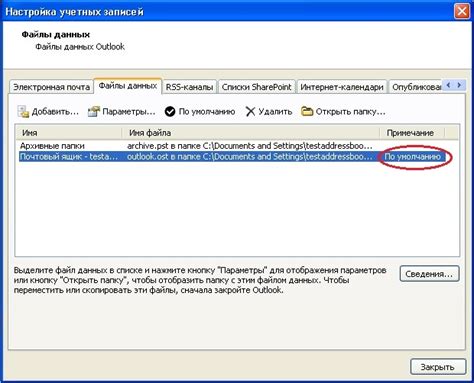Click the Открыть папку folder icon
474x383 pixels.
tap(307, 111)
